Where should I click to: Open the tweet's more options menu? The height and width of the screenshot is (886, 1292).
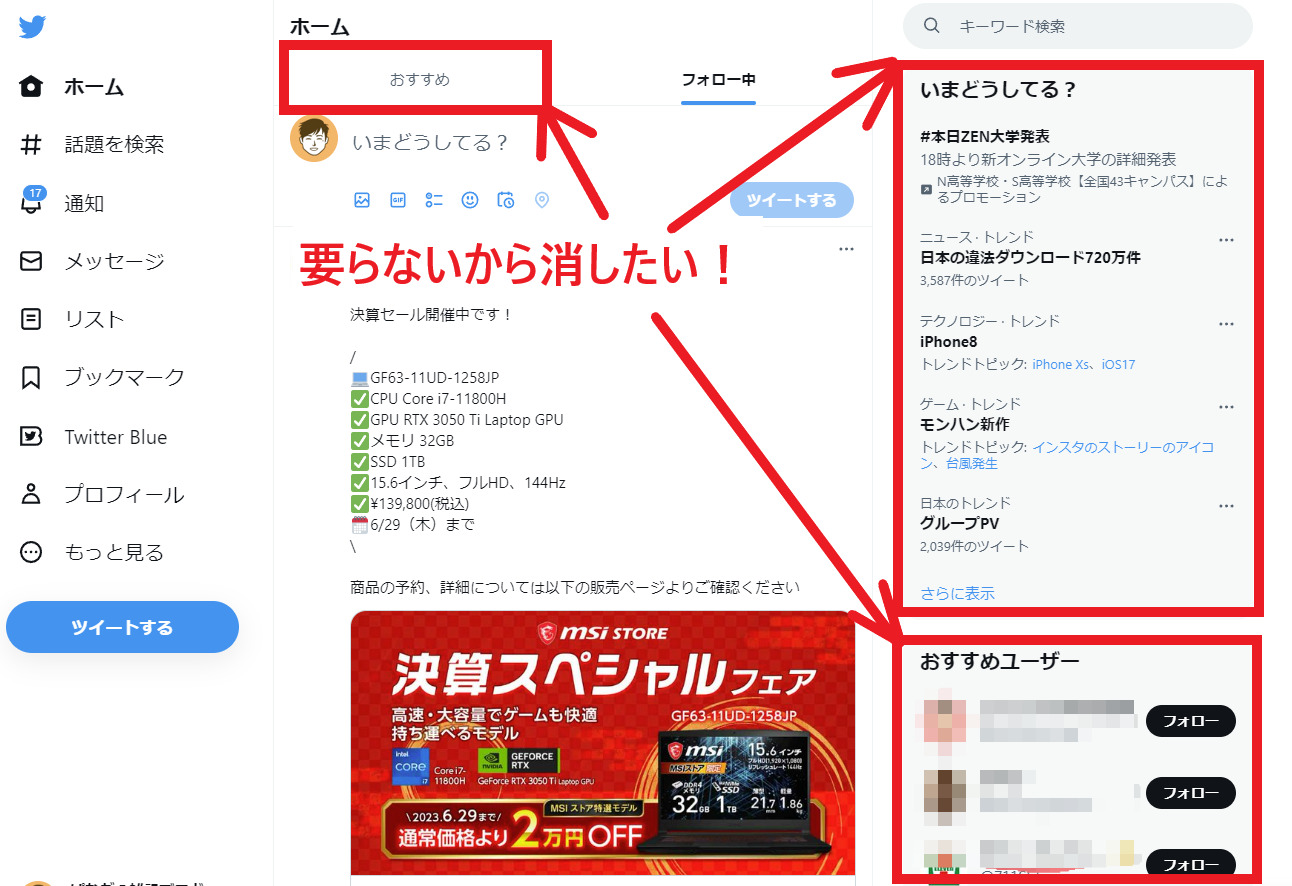tap(846, 248)
